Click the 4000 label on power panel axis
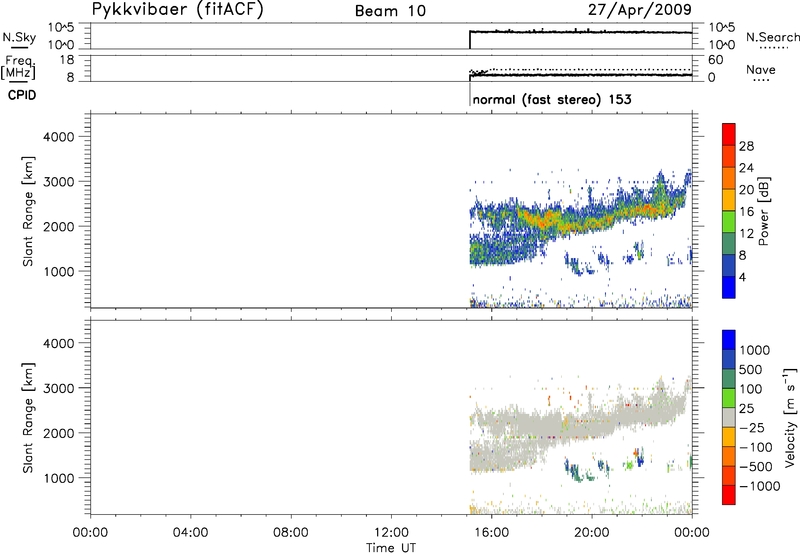Viewport: 800px width, 554px height. pos(59,137)
